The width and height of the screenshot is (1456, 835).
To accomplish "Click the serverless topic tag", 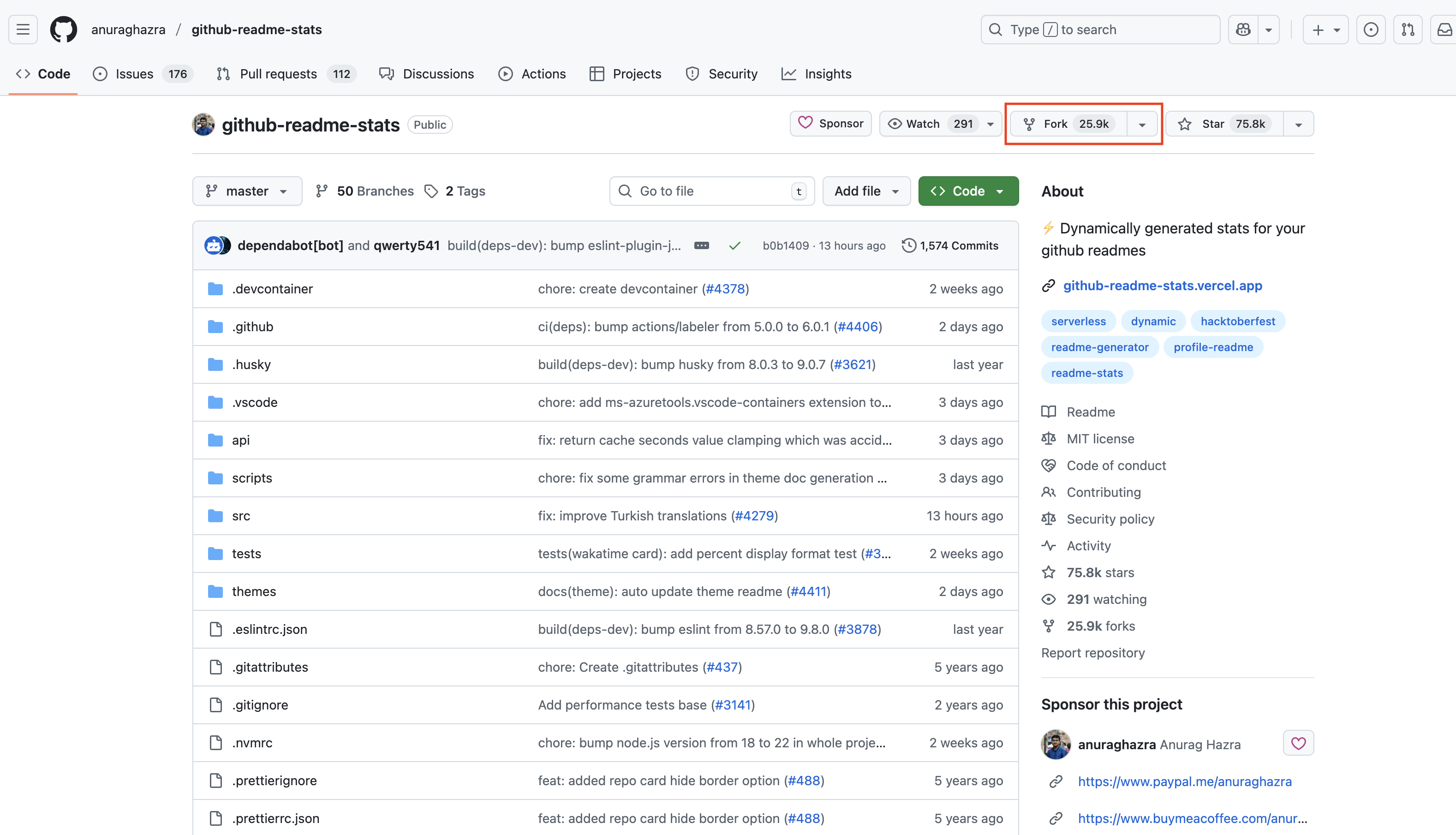I will click(x=1078, y=321).
